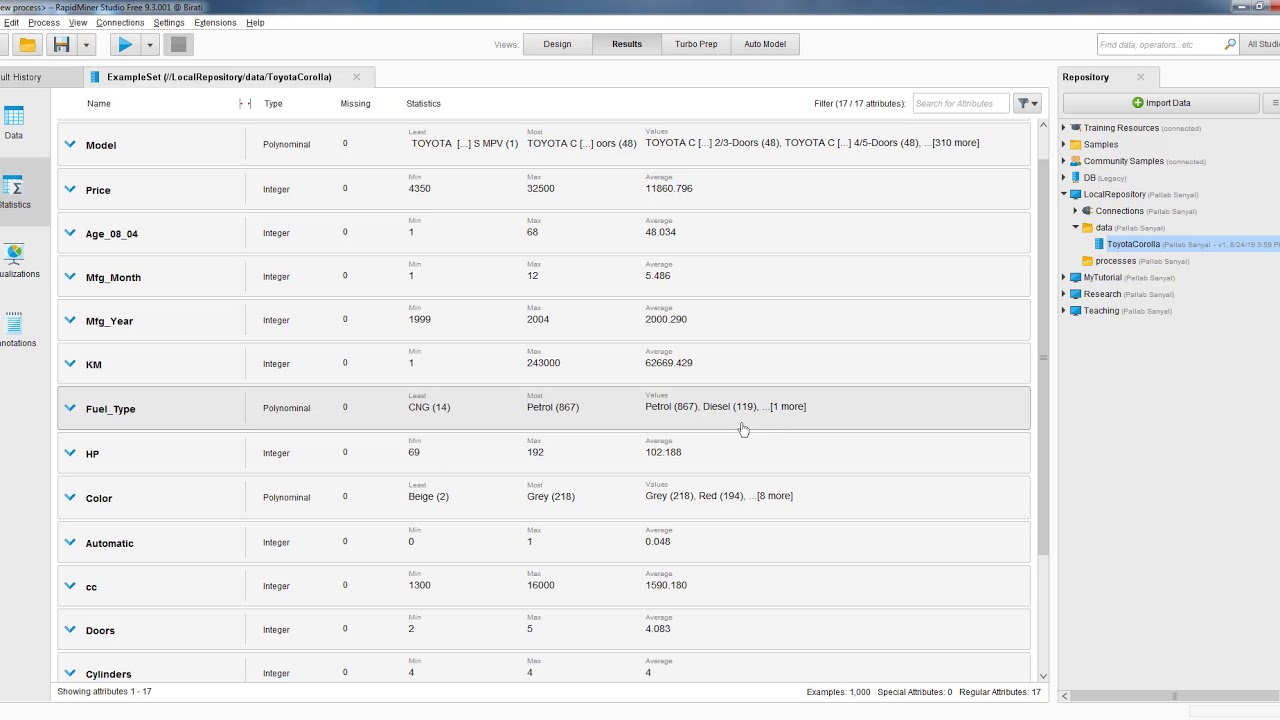Sort attributes by the Type column header

pos(273,103)
